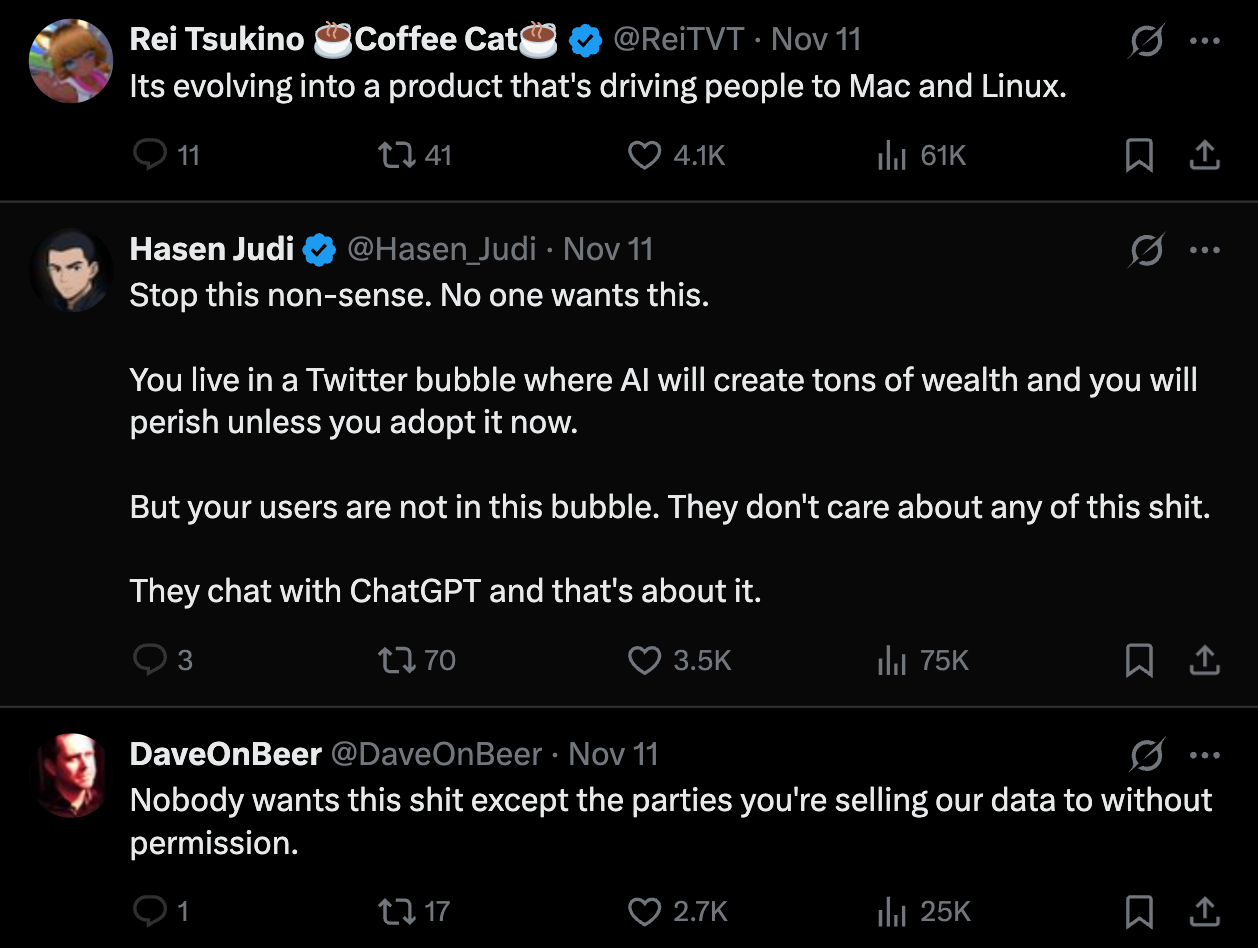The height and width of the screenshot is (948, 1258).
Task: Share DaveOnBeer's tweet
Action: coord(1205,911)
